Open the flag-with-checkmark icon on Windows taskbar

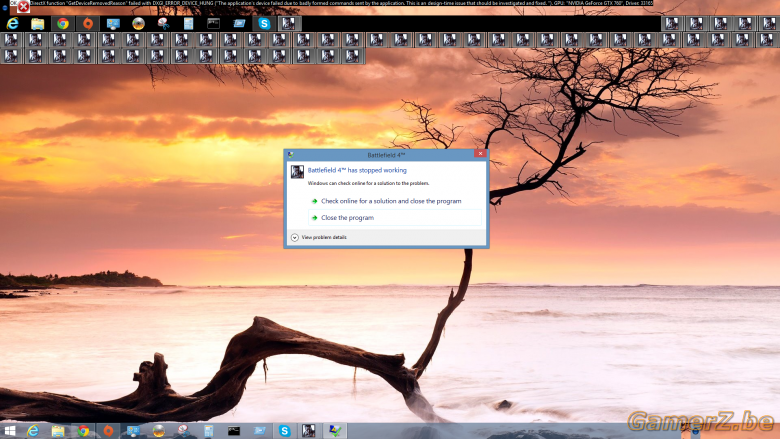click(335, 431)
